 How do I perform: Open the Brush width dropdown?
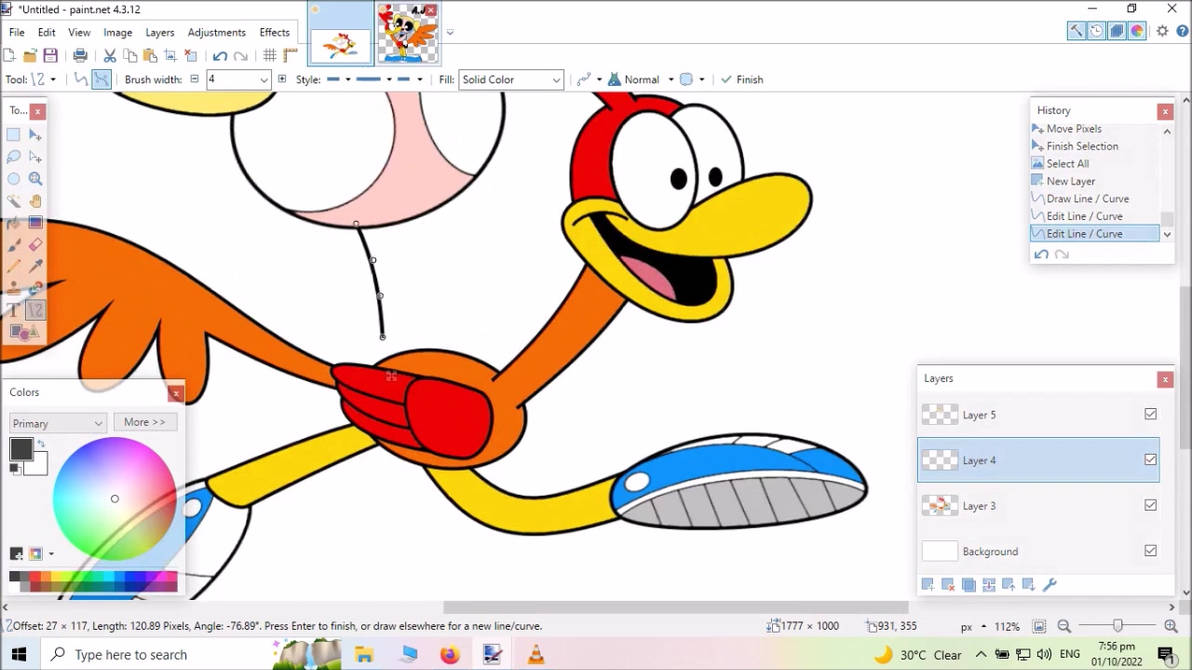tap(264, 80)
